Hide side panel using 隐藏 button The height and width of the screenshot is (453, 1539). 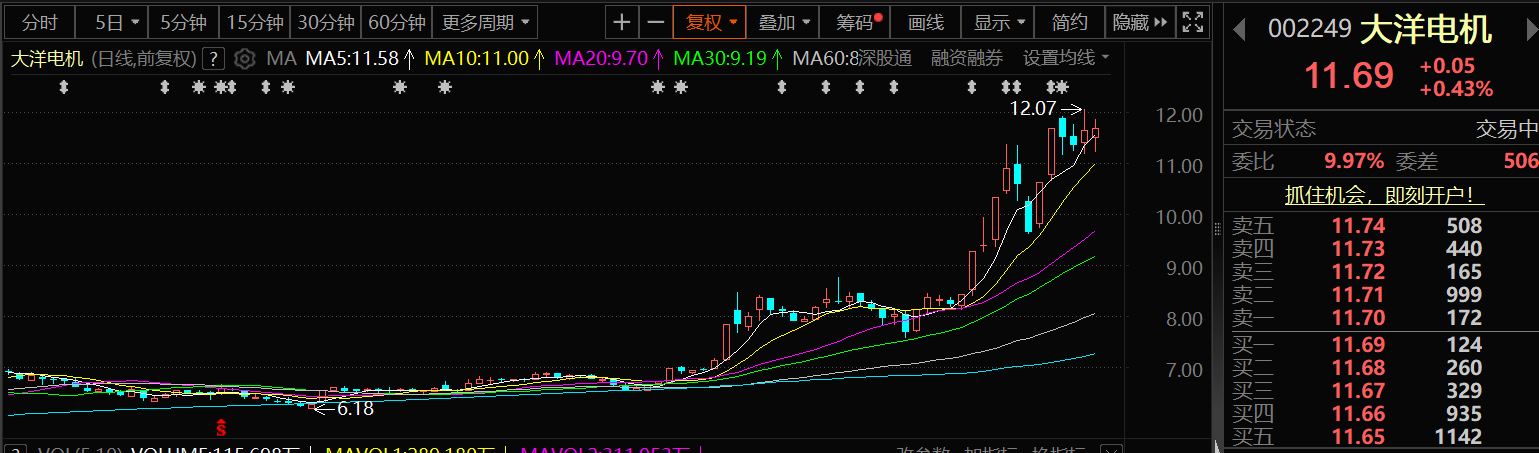pos(1139,22)
